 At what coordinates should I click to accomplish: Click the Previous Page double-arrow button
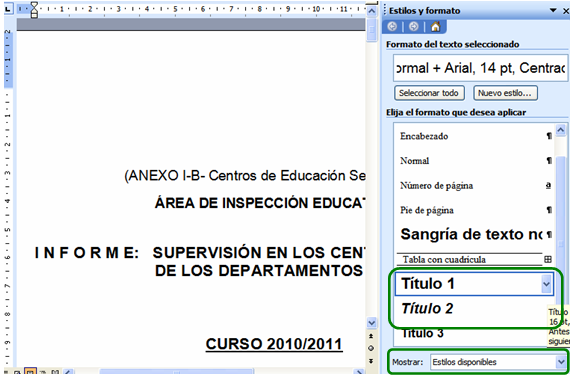(371, 336)
